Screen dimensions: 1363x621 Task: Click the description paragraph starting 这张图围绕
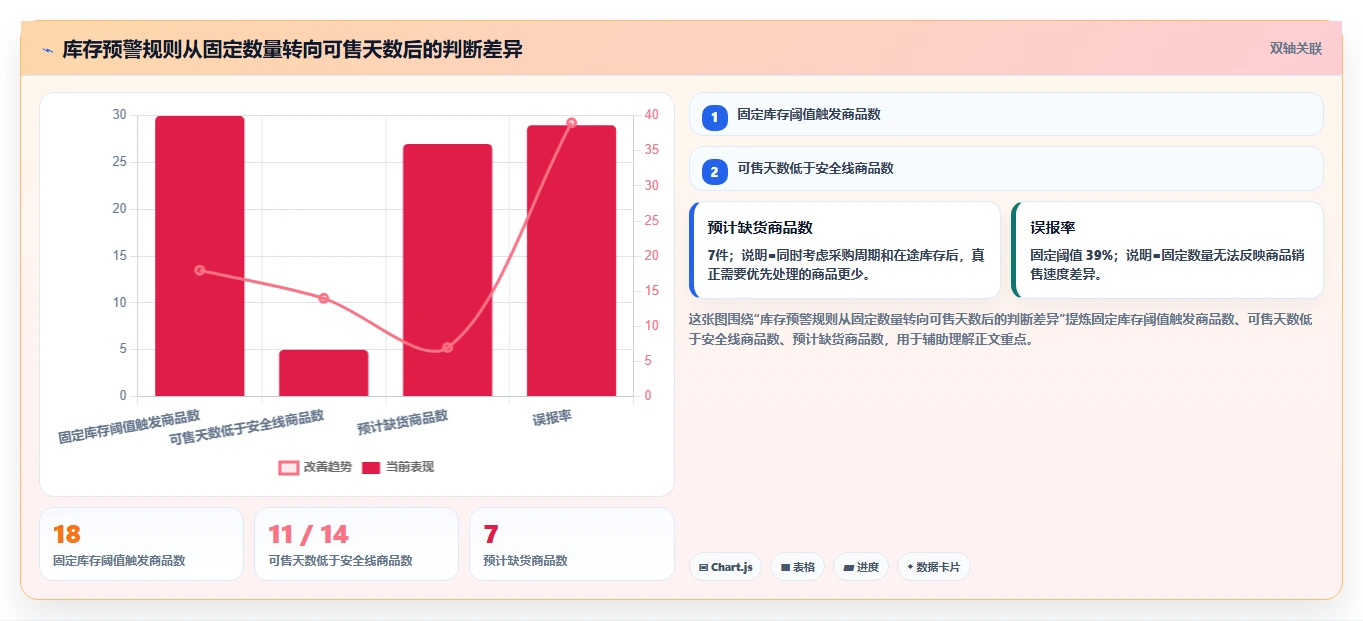click(x=1001, y=329)
